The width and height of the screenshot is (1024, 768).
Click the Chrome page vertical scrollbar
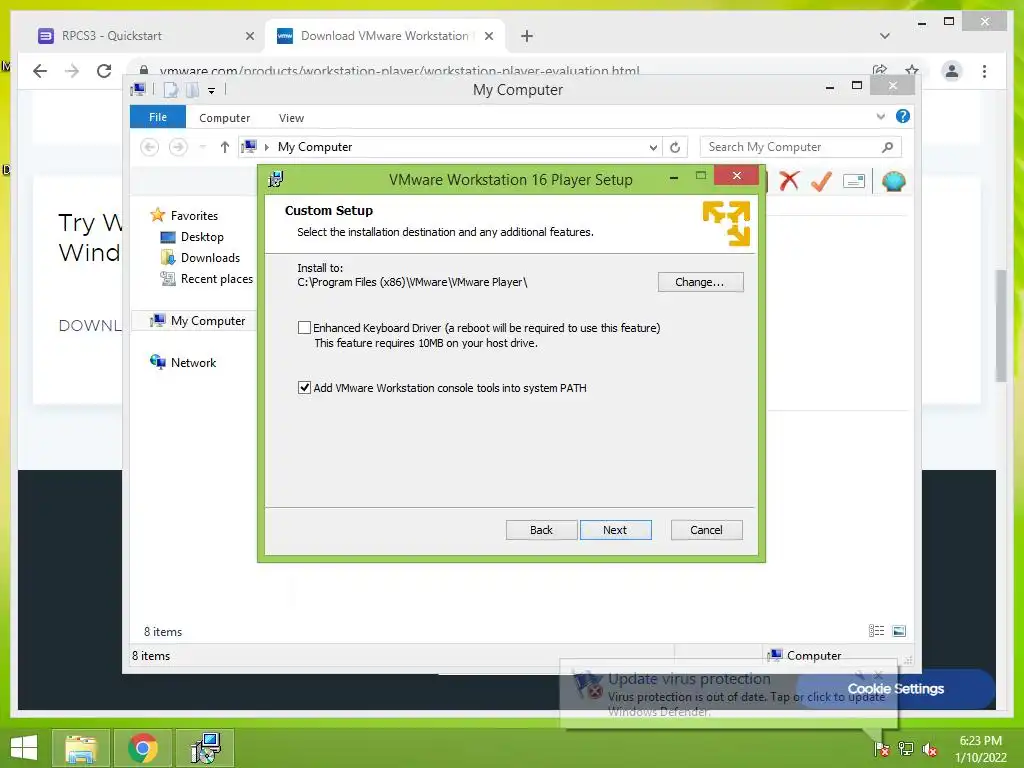point(1000,325)
